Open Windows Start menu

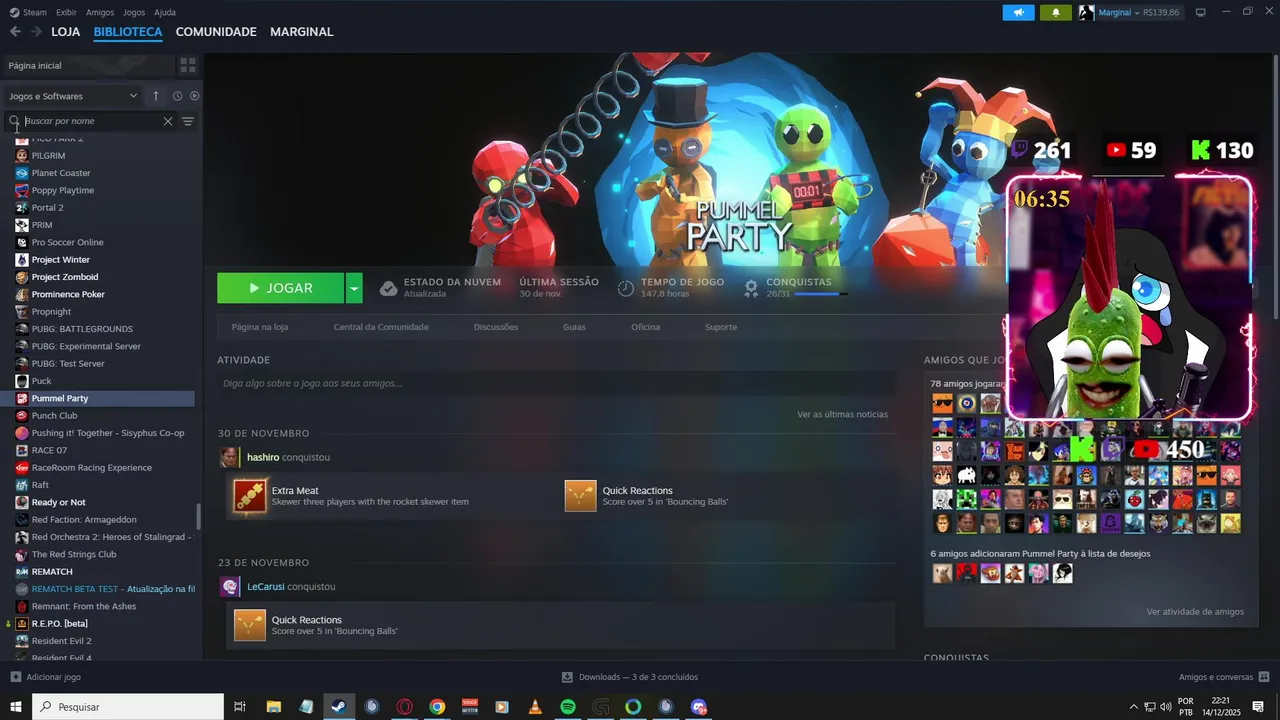coord(16,707)
